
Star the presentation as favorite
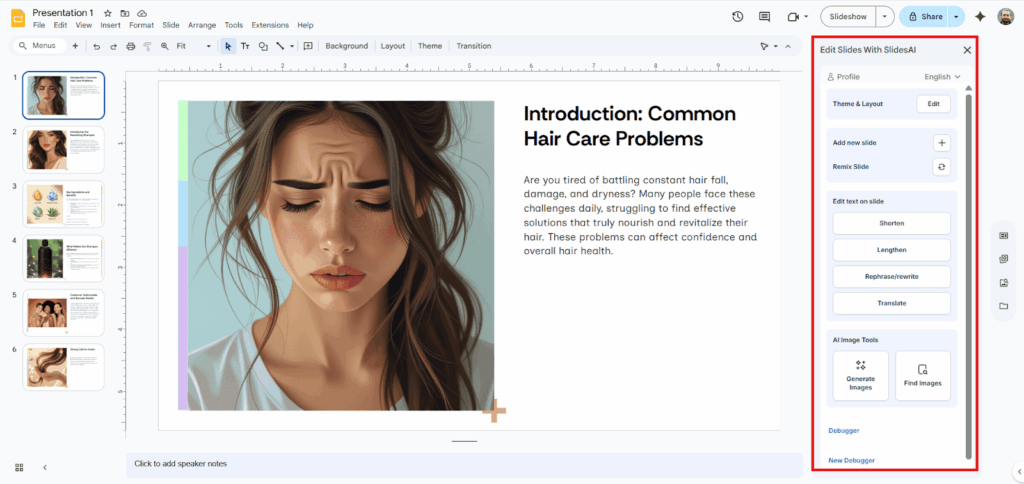pyautogui.click(x=108, y=13)
